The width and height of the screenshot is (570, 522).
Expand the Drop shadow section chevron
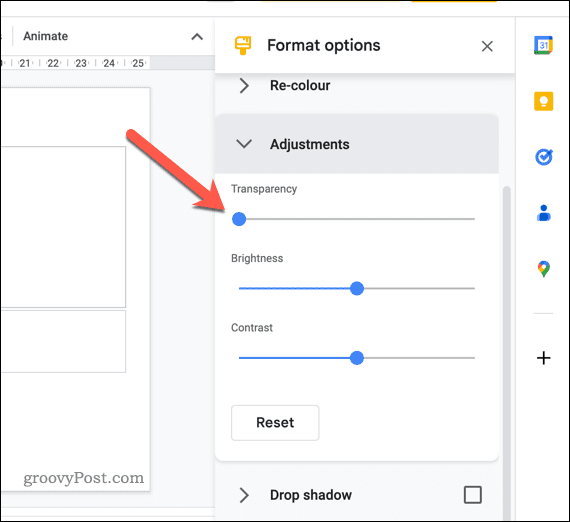pyautogui.click(x=244, y=495)
